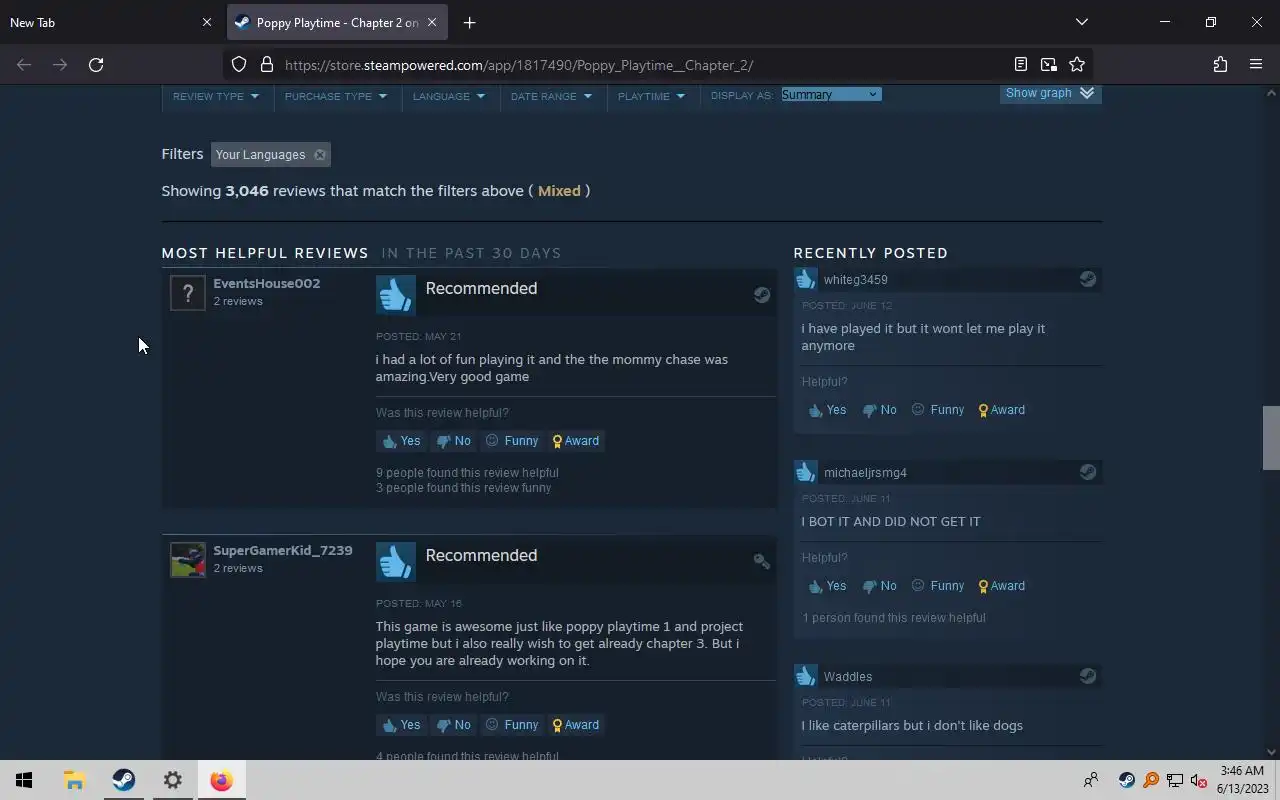1280x800 pixels.
Task: Open the Purchase Type filter dropdown
Action: click(335, 96)
